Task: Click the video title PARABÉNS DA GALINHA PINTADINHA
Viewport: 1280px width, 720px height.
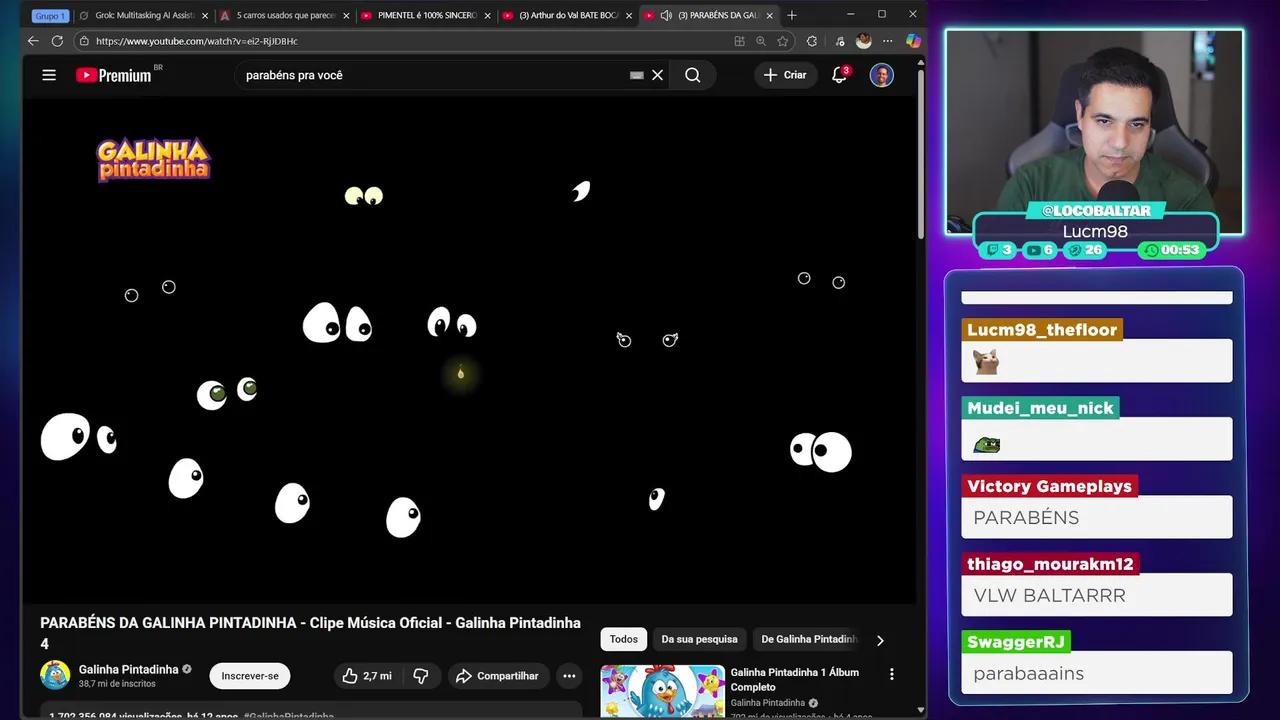Action: coord(310,633)
